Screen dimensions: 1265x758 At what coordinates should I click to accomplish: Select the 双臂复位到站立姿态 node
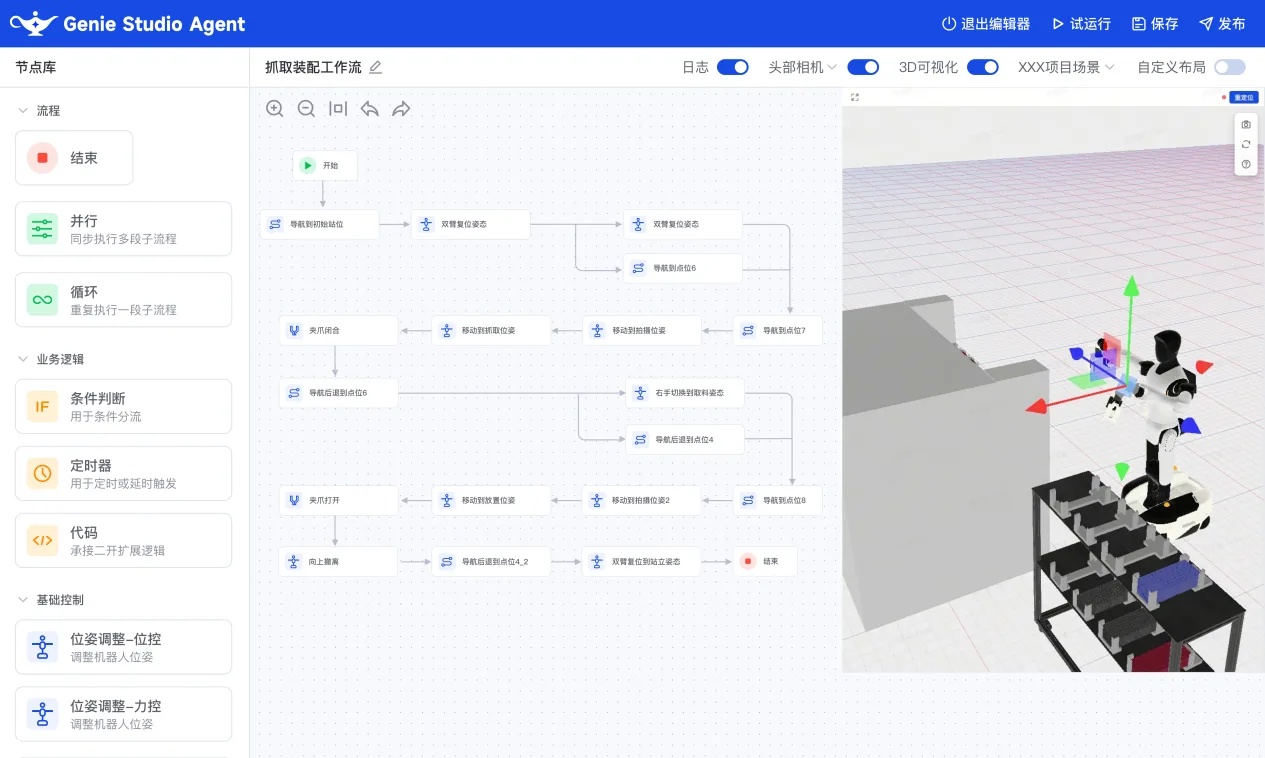(642, 561)
